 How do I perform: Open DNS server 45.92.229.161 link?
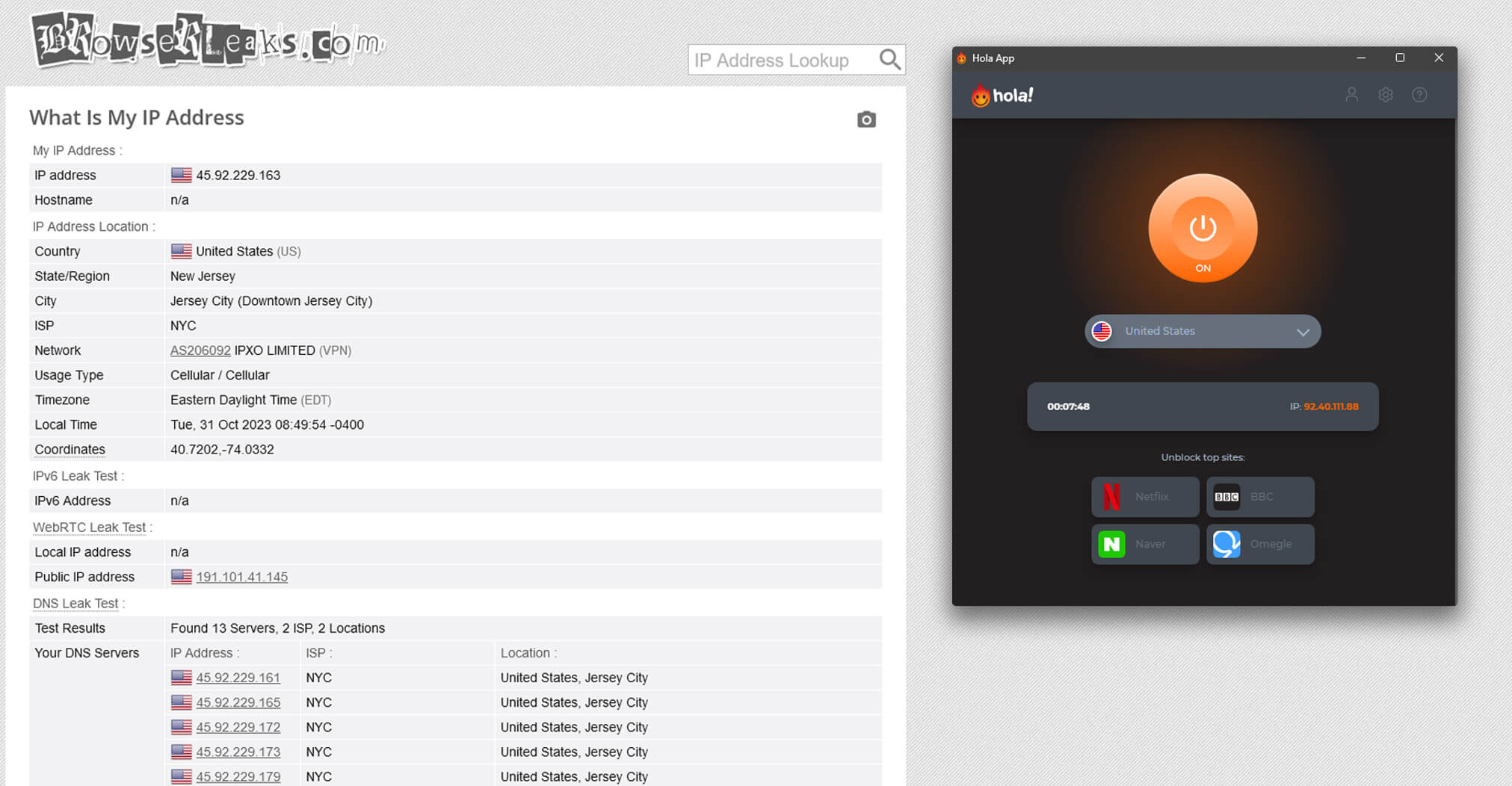pyautogui.click(x=238, y=678)
